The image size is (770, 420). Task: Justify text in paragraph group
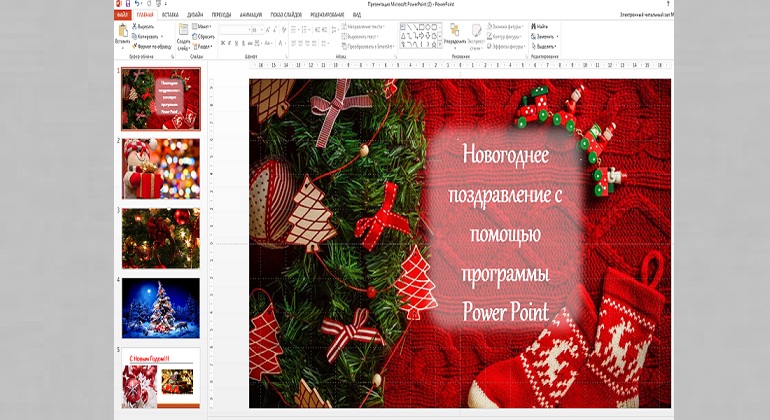tap(314, 43)
